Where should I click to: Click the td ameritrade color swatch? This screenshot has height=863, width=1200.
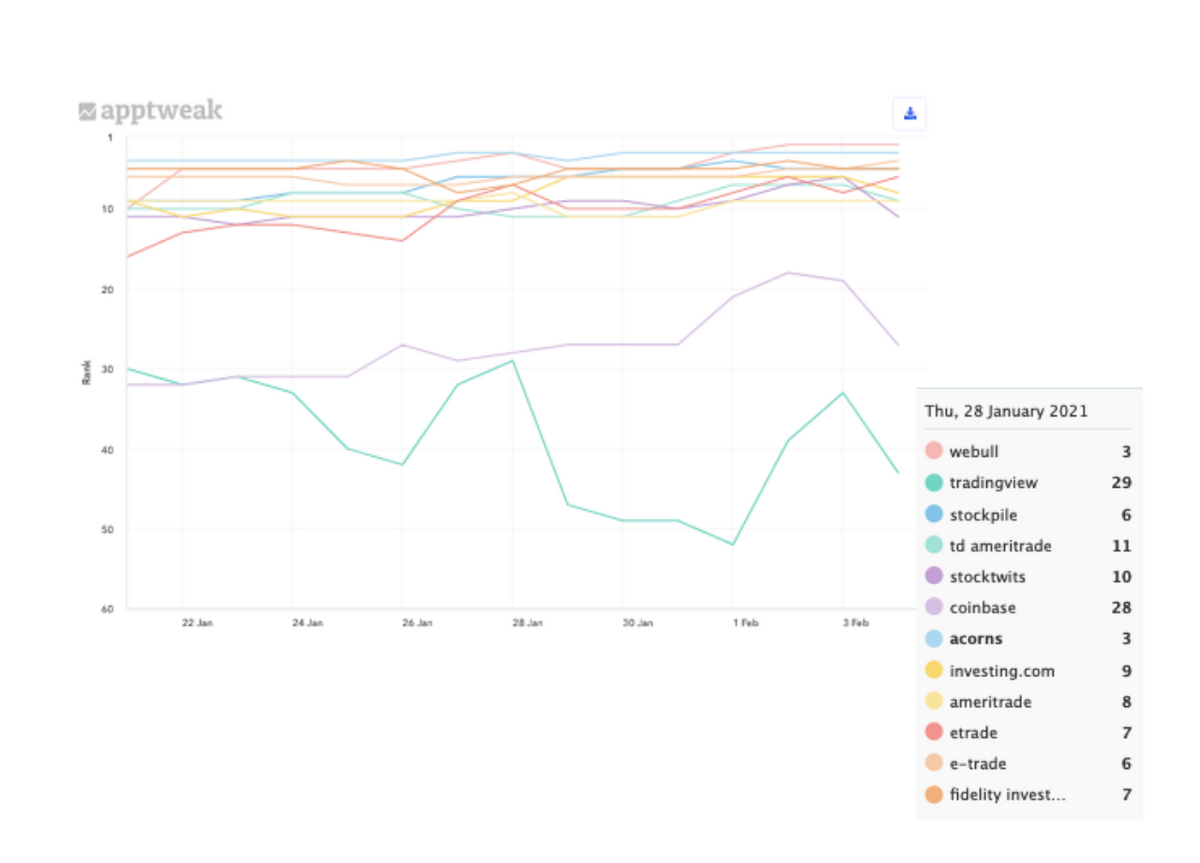(x=934, y=545)
